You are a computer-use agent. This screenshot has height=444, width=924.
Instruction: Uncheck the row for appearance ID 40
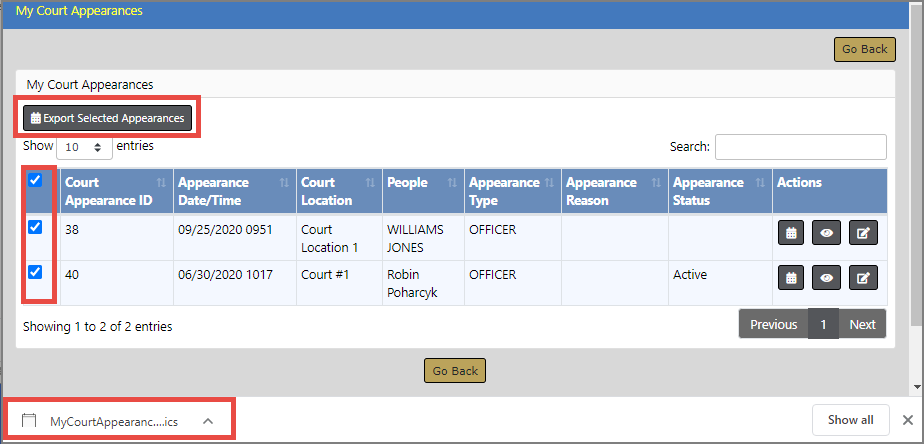tap(36, 272)
